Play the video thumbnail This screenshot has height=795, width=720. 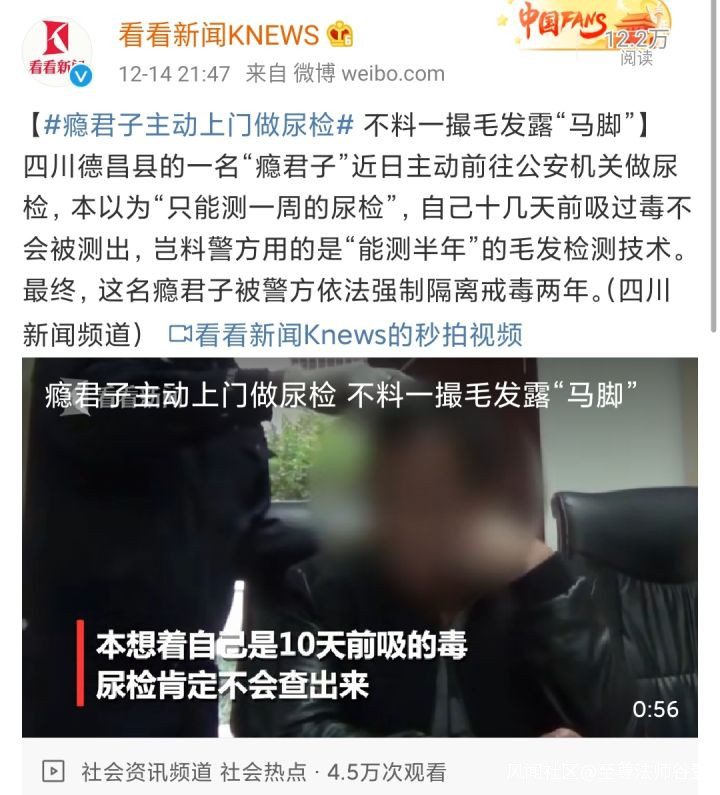359,547
